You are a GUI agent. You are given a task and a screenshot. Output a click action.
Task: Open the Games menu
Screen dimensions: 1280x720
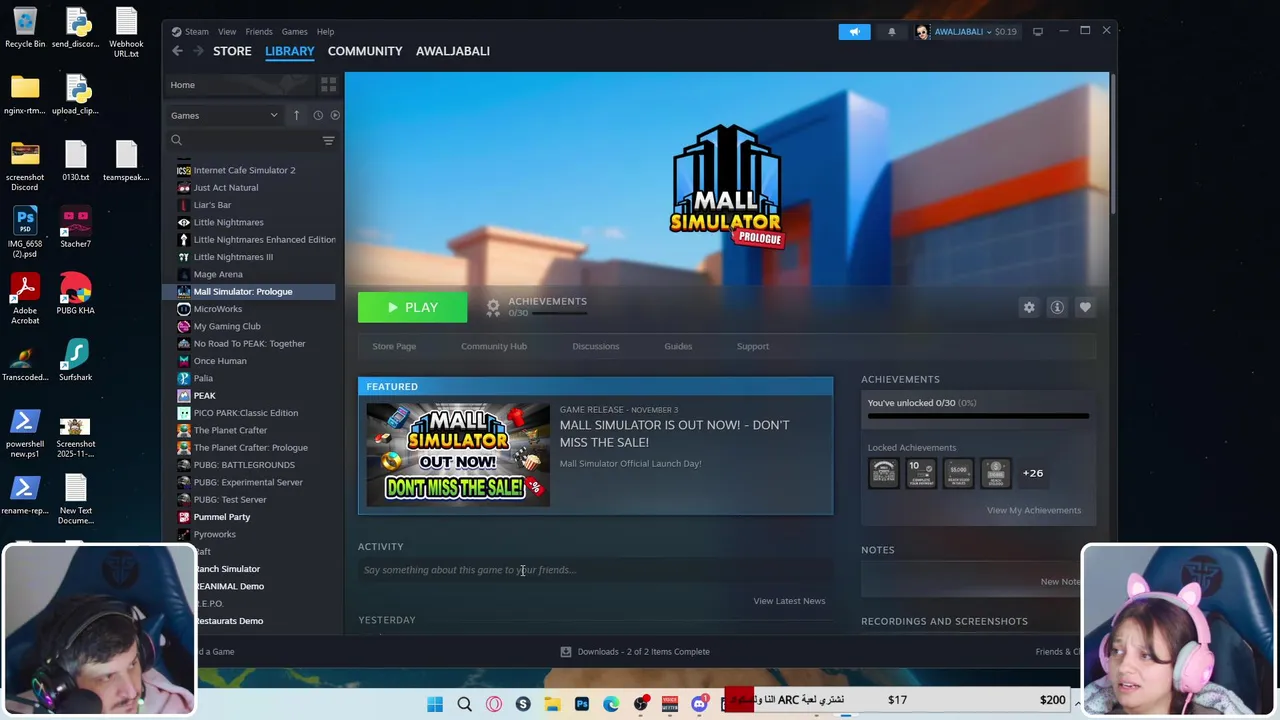click(294, 31)
